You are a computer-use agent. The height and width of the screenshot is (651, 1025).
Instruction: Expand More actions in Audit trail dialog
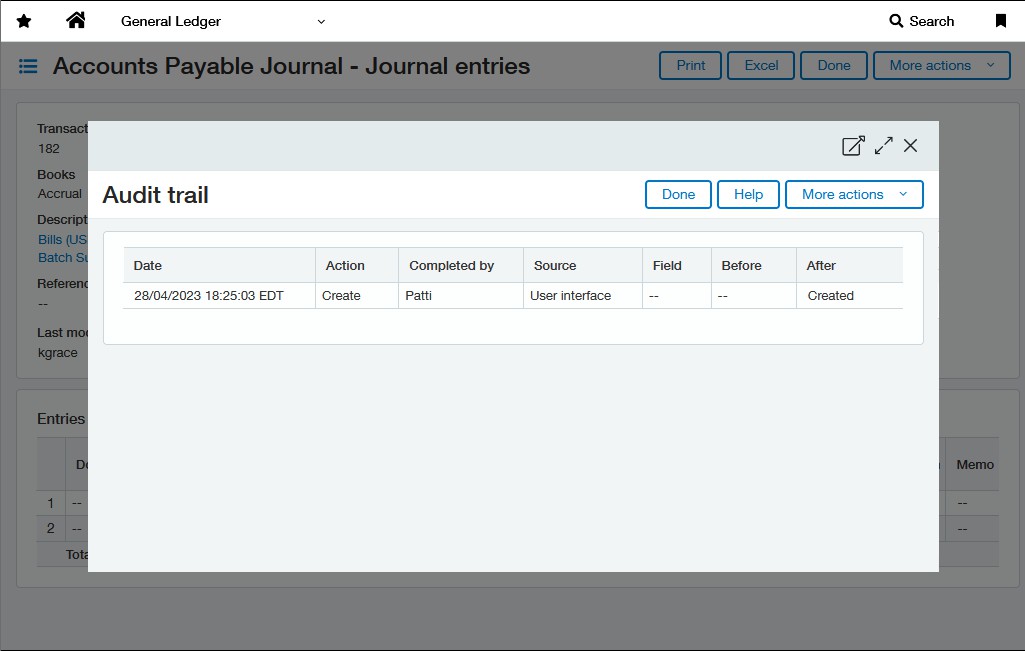click(854, 194)
